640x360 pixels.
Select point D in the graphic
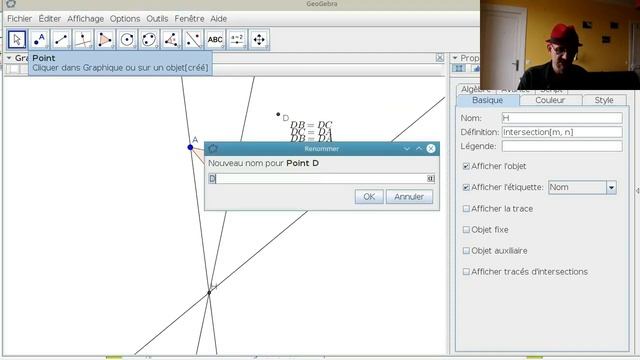[278, 114]
